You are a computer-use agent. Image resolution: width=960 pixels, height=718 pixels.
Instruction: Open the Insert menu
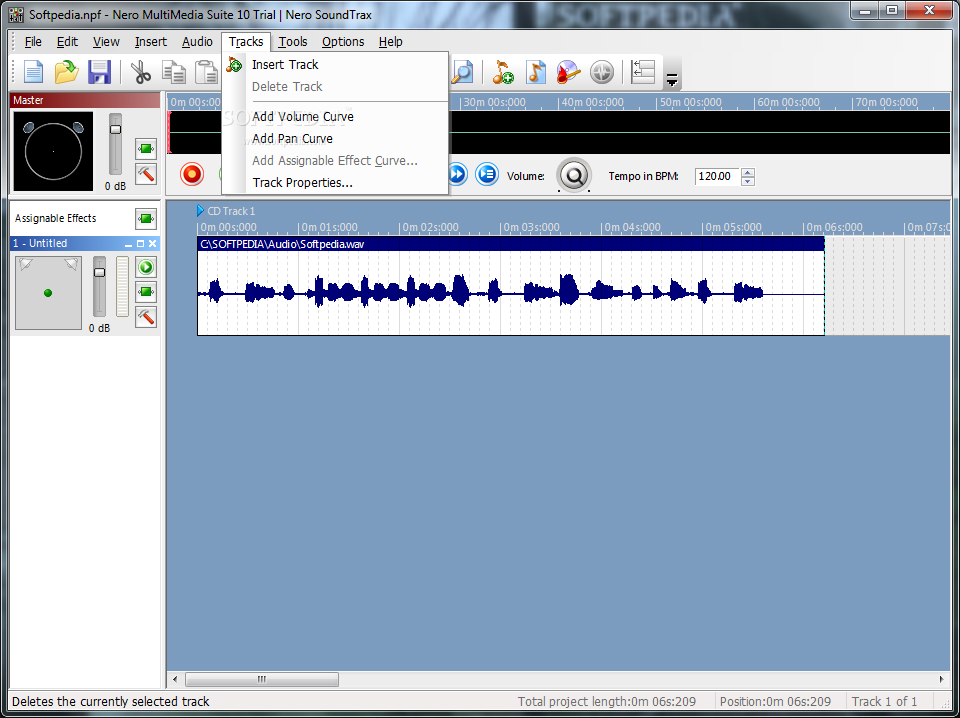151,42
